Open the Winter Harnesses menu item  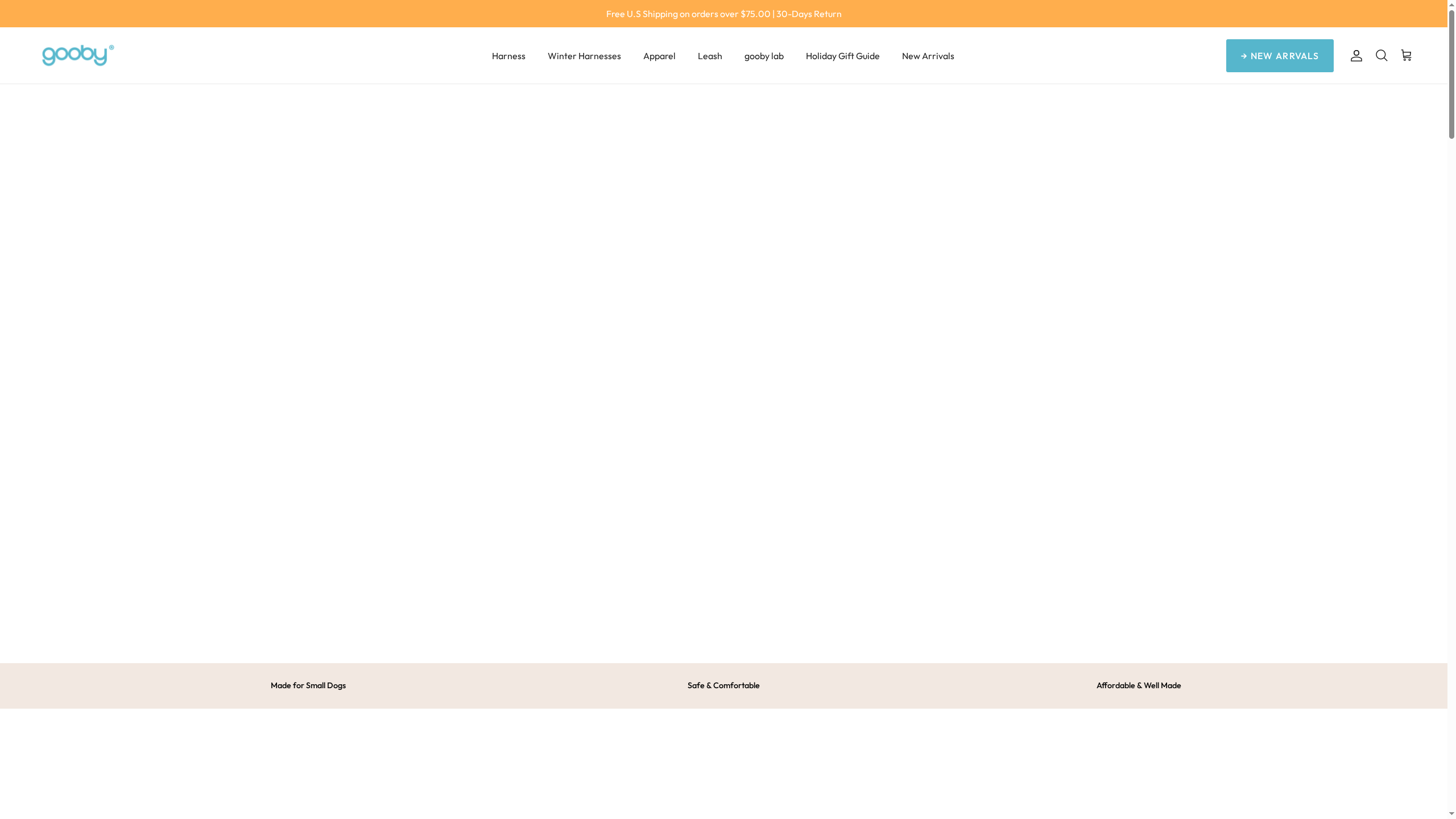584,55
